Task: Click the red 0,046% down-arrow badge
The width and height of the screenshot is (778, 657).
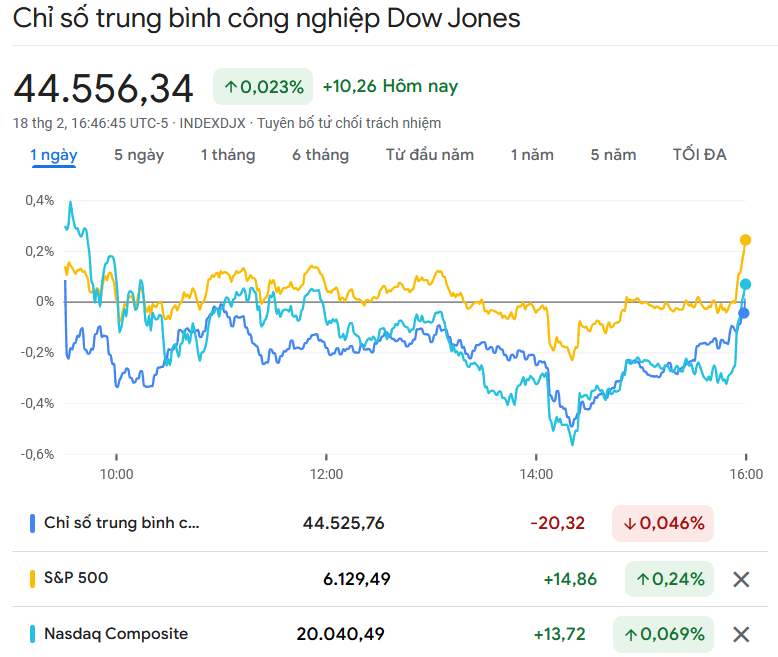Action: [662, 523]
